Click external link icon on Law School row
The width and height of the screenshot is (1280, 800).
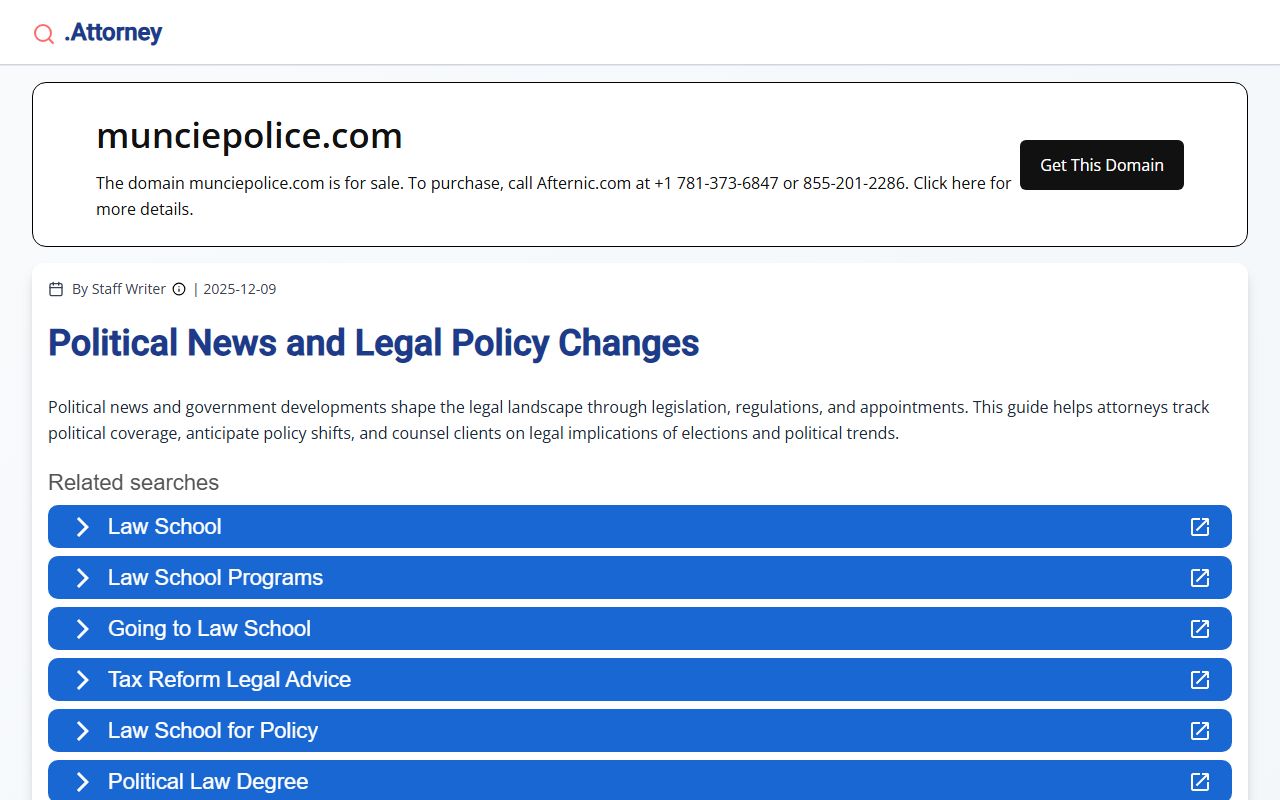pyautogui.click(x=1200, y=527)
